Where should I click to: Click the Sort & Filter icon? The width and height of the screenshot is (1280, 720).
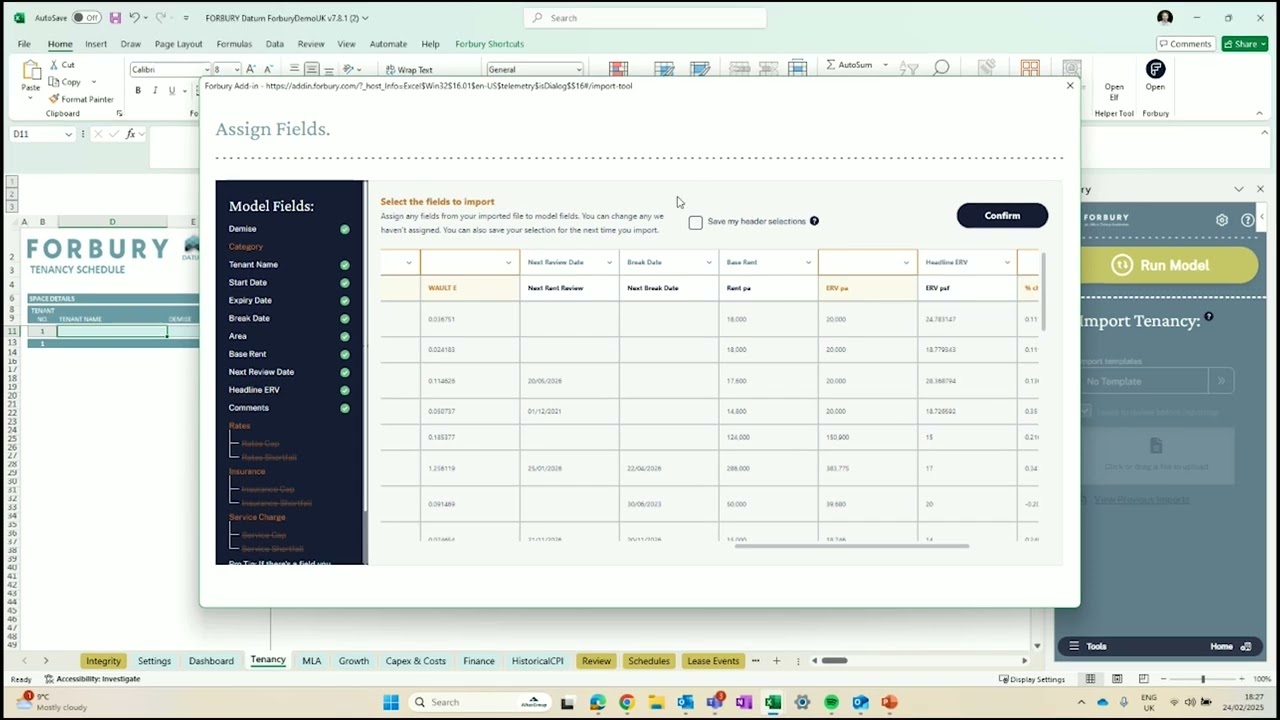click(x=909, y=68)
